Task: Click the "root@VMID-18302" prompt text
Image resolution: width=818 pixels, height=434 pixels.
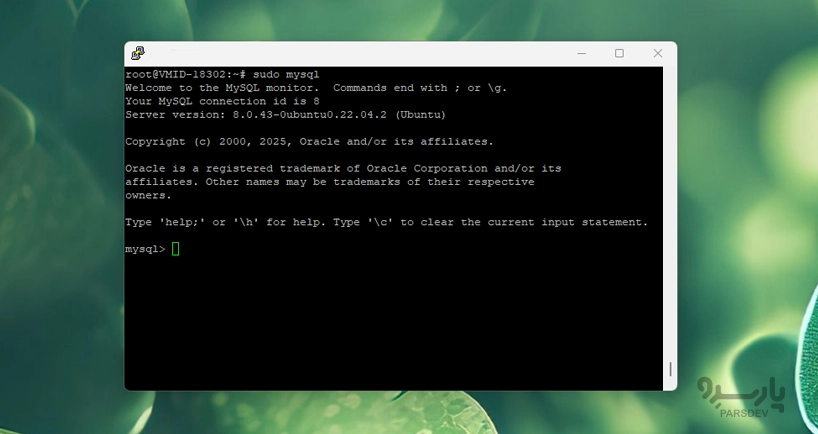Action: click(x=171, y=75)
